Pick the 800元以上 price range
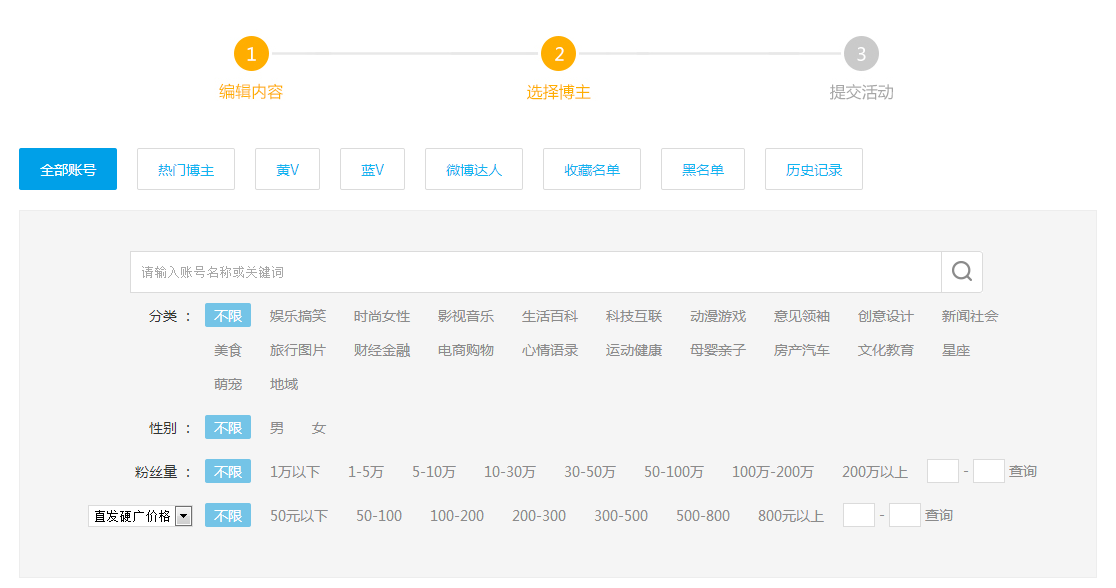1116x588 pixels. (x=791, y=516)
